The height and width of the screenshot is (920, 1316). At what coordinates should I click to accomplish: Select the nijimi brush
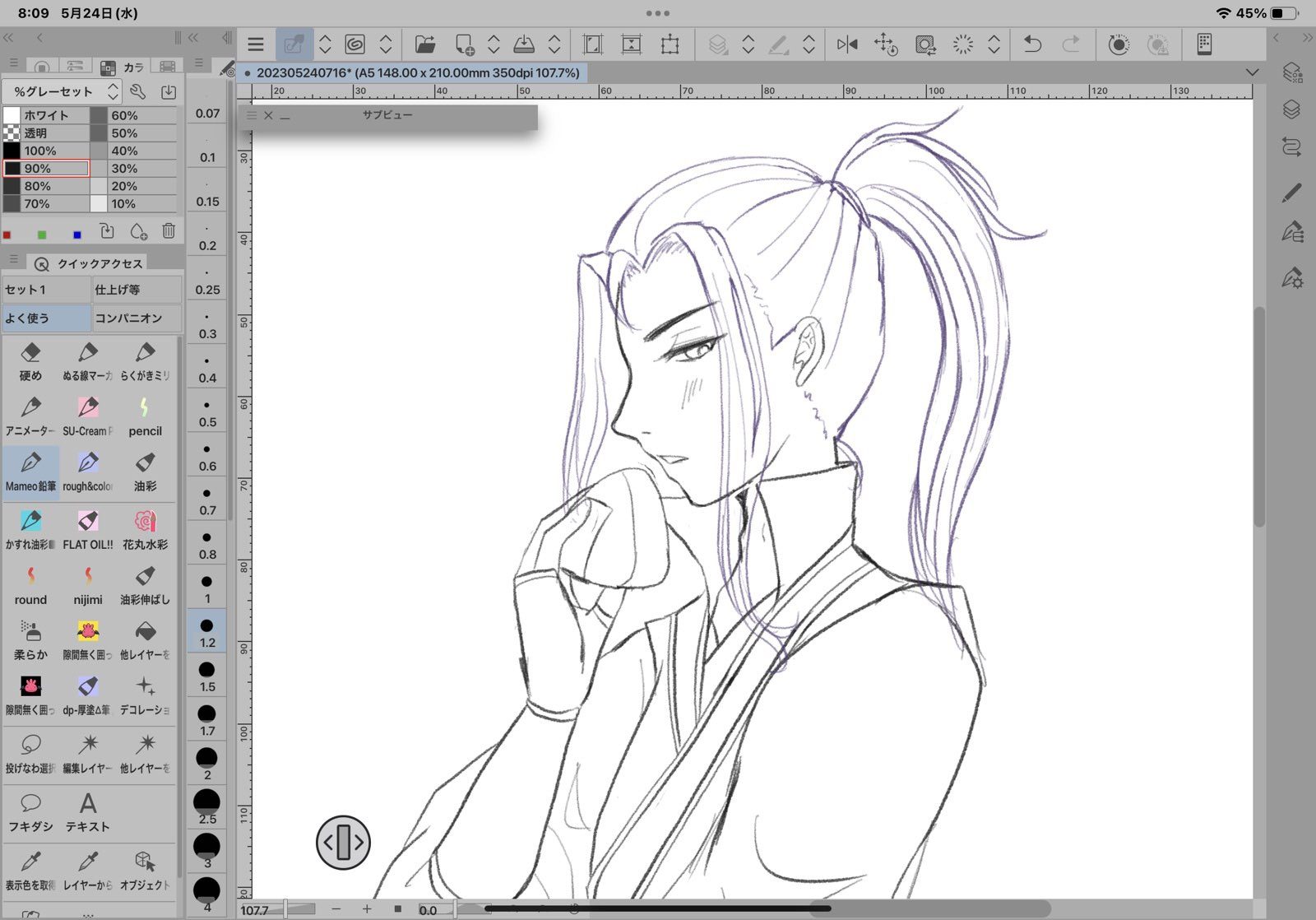coord(88,585)
